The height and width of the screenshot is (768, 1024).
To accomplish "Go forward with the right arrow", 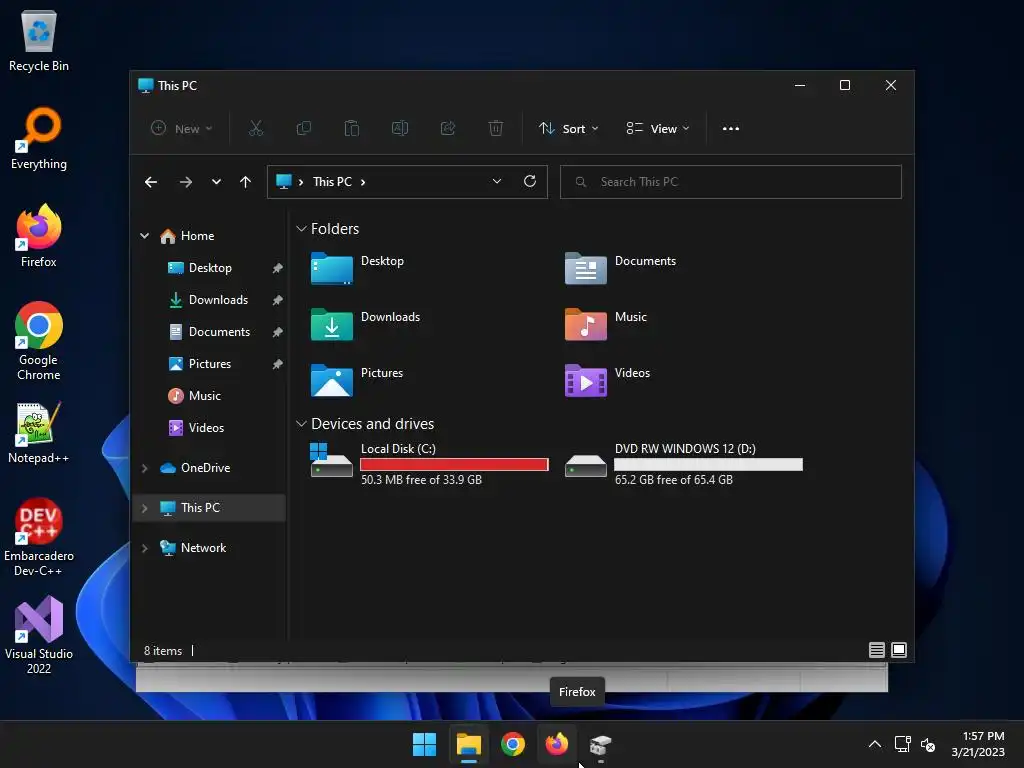I will point(186,182).
